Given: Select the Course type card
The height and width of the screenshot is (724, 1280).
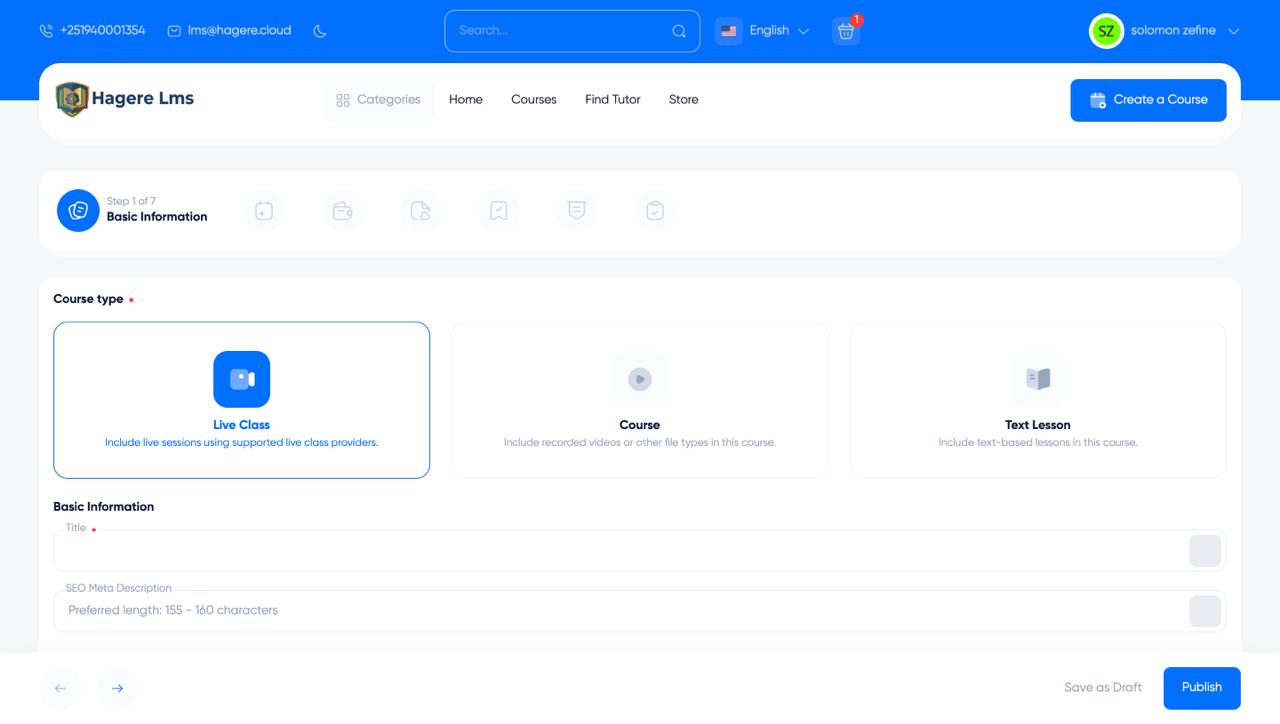Looking at the screenshot, I should 640,400.
